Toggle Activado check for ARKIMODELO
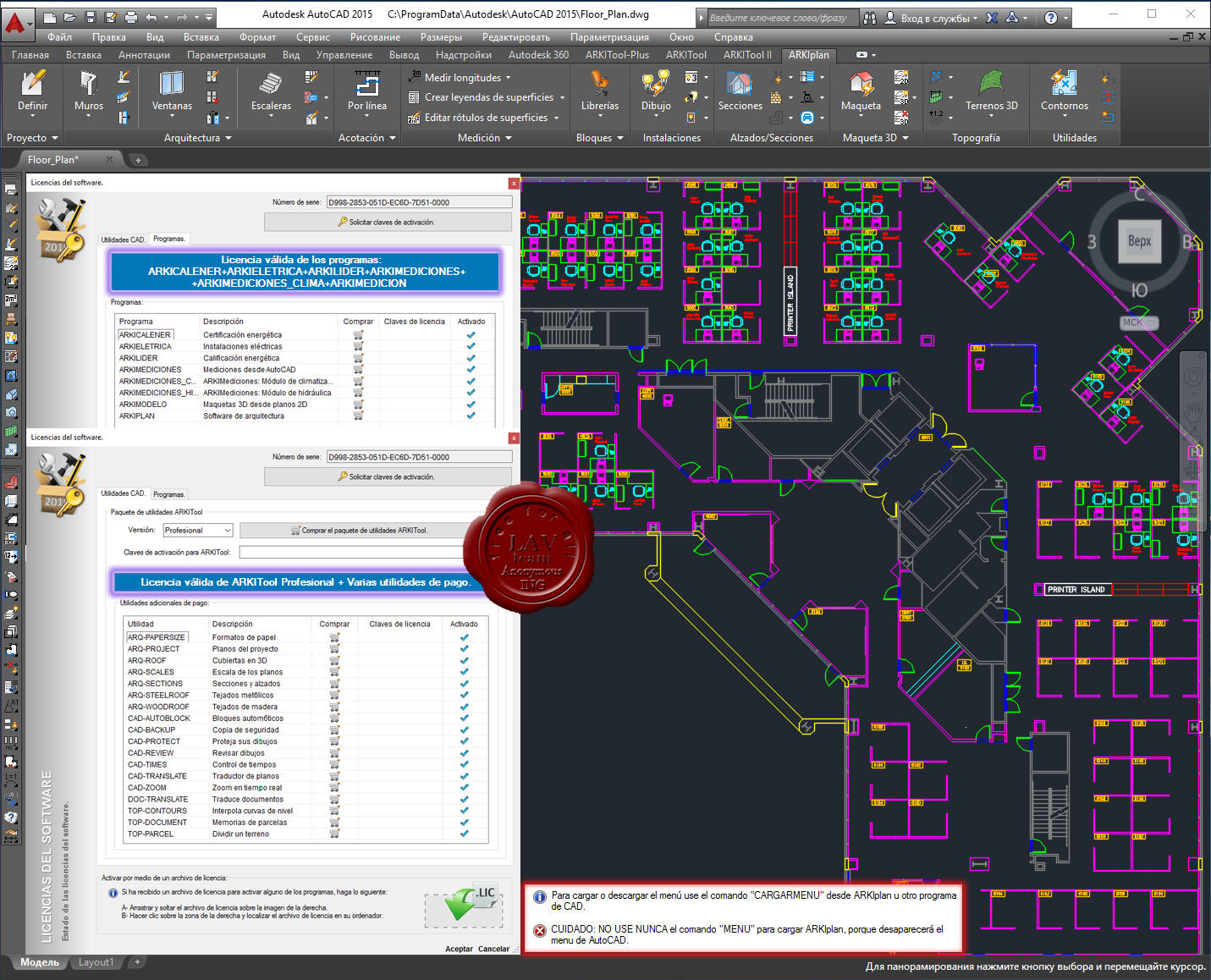Screen dimensions: 1211x980 tap(471, 405)
